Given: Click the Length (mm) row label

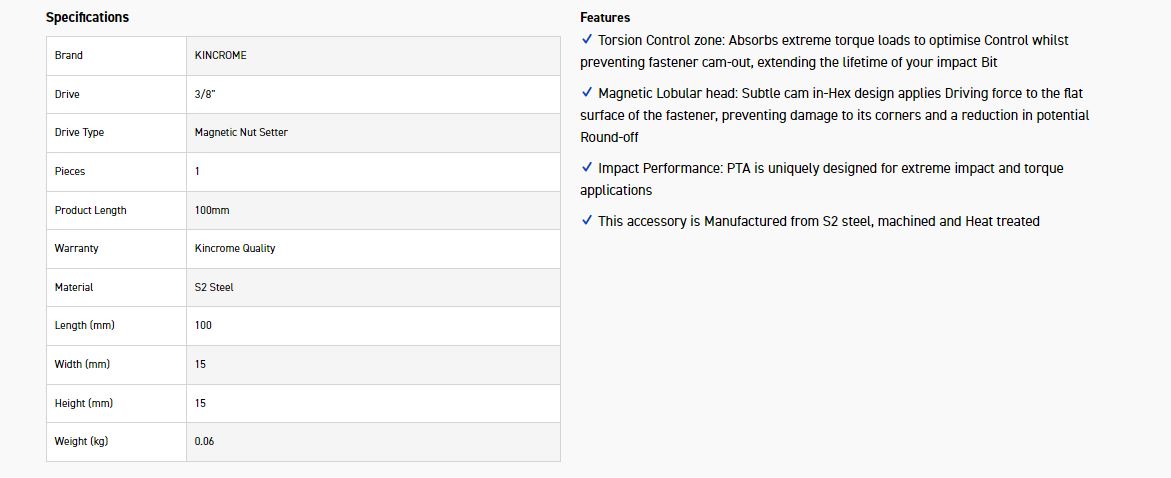Looking at the screenshot, I should coord(83,325).
